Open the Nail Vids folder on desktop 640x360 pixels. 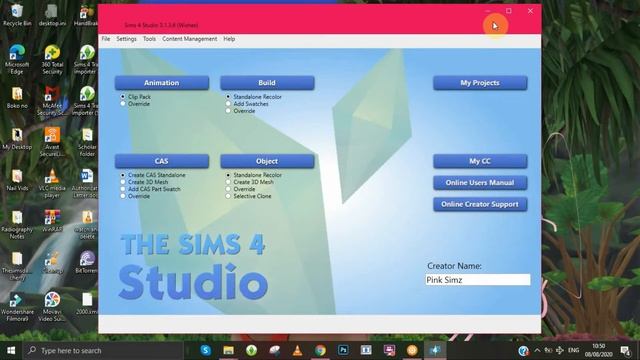tap(17, 180)
